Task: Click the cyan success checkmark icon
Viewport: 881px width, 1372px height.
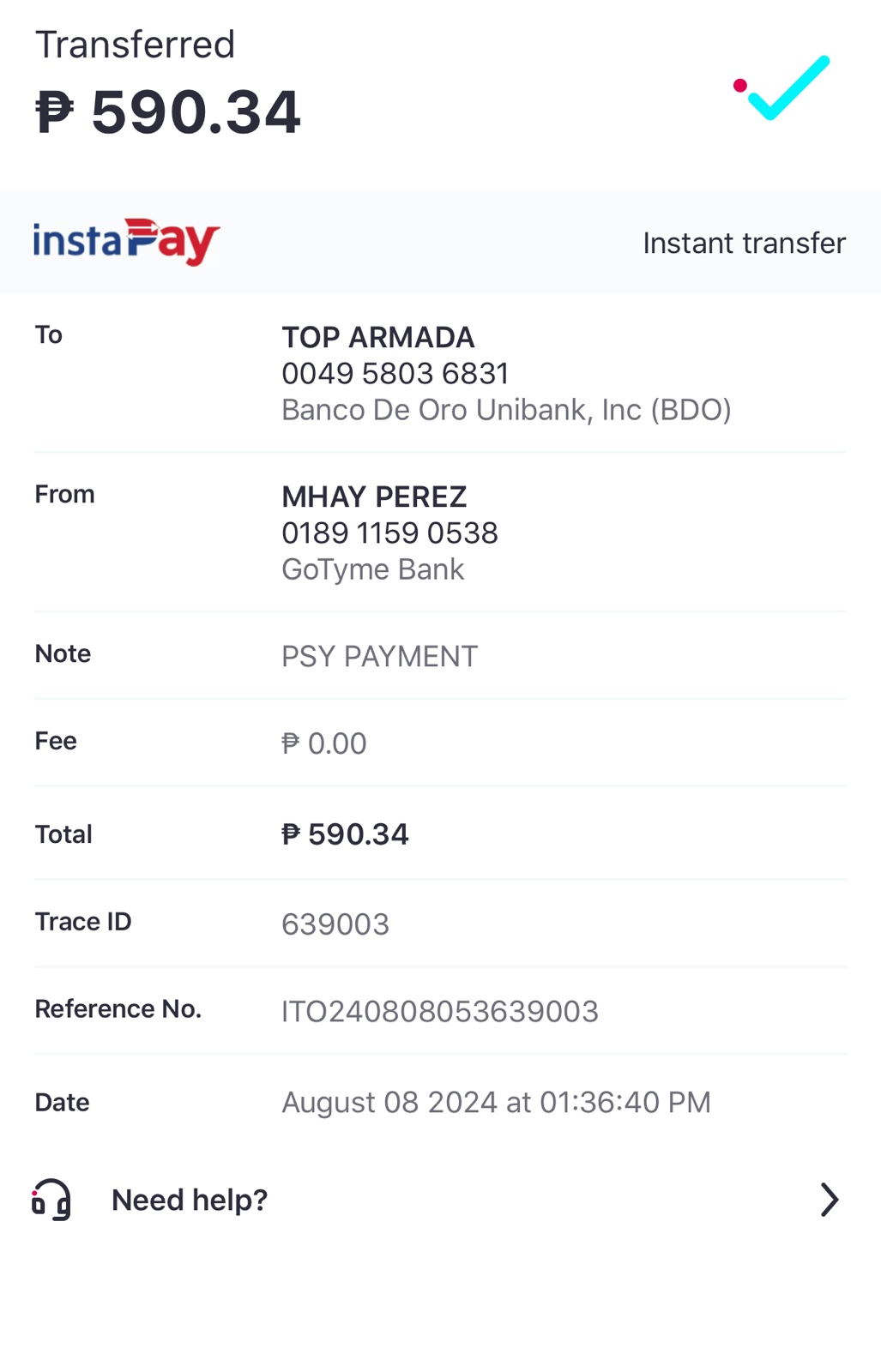Action: click(786, 87)
